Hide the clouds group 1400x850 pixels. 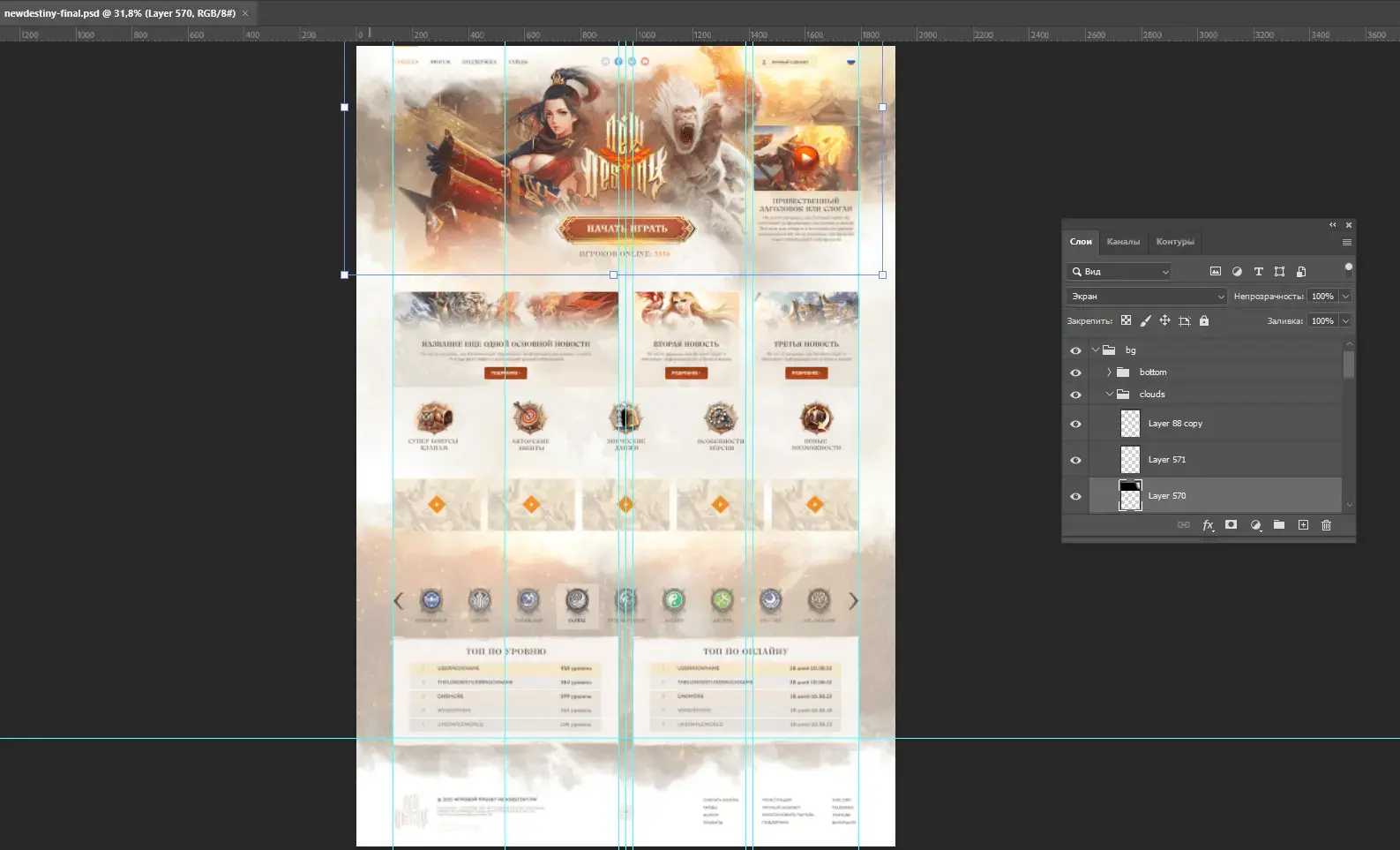[1075, 395]
